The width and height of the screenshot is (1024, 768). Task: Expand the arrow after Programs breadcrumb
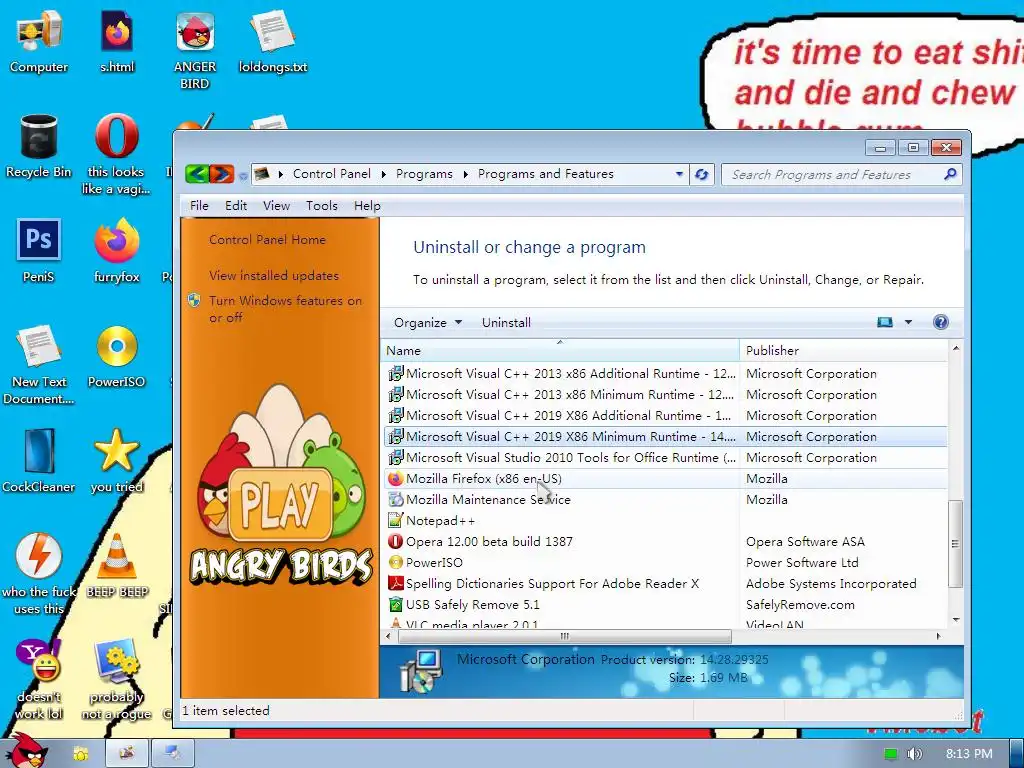pos(466,174)
